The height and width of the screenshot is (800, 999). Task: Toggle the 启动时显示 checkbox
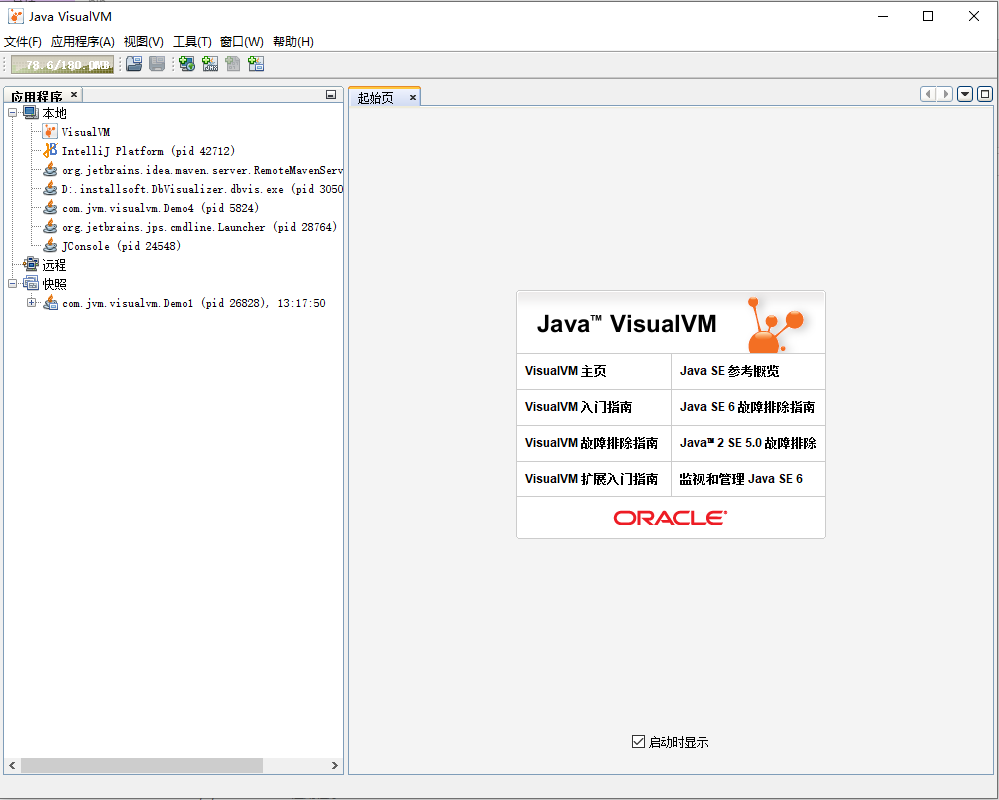pyautogui.click(x=638, y=741)
